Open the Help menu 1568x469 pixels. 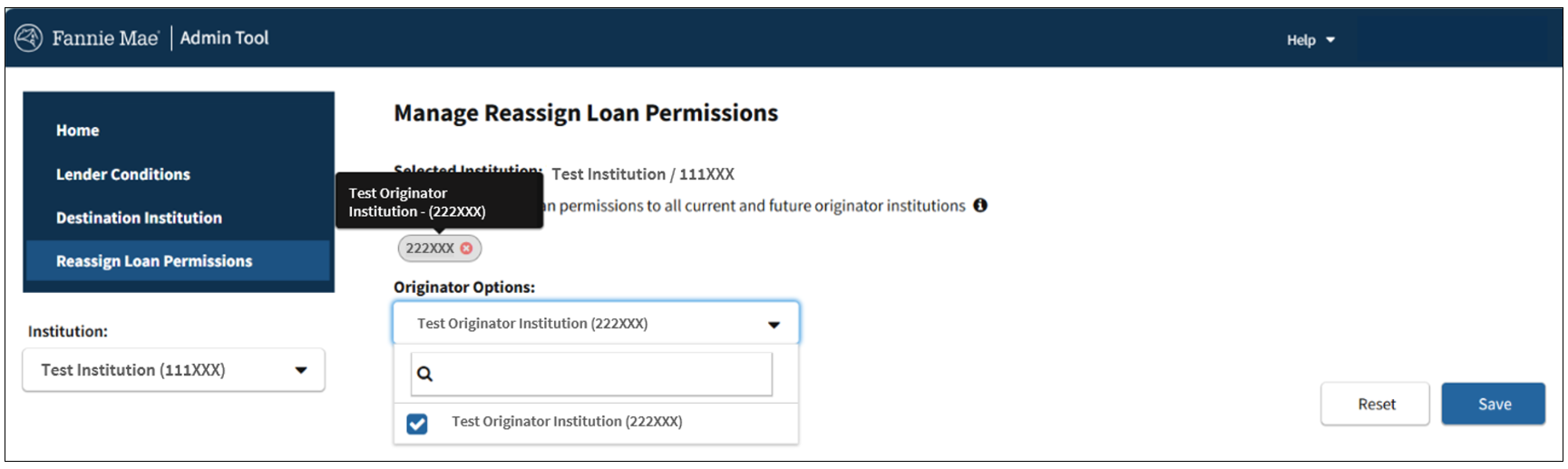point(1301,40)
